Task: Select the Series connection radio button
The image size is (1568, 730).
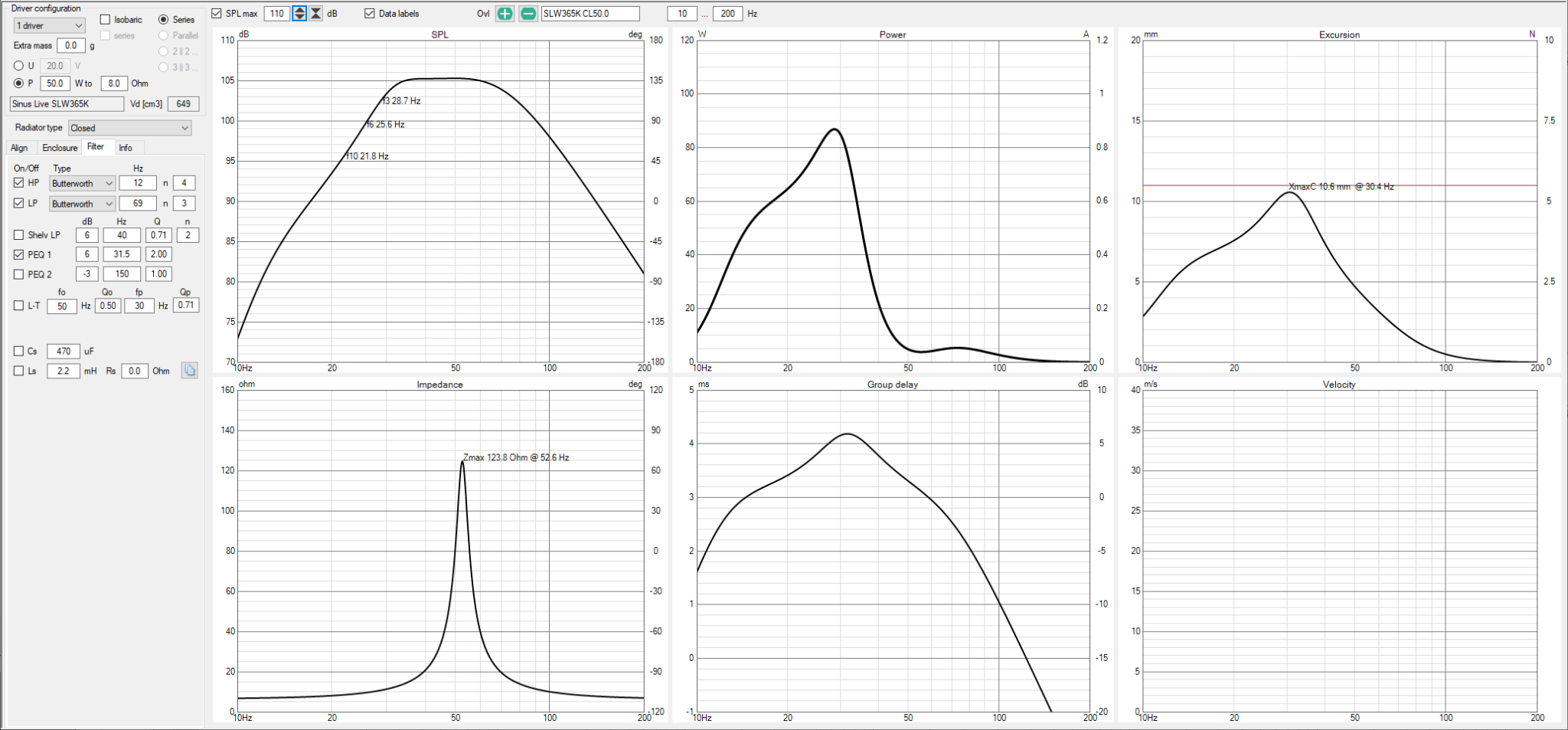Action: 163,20
